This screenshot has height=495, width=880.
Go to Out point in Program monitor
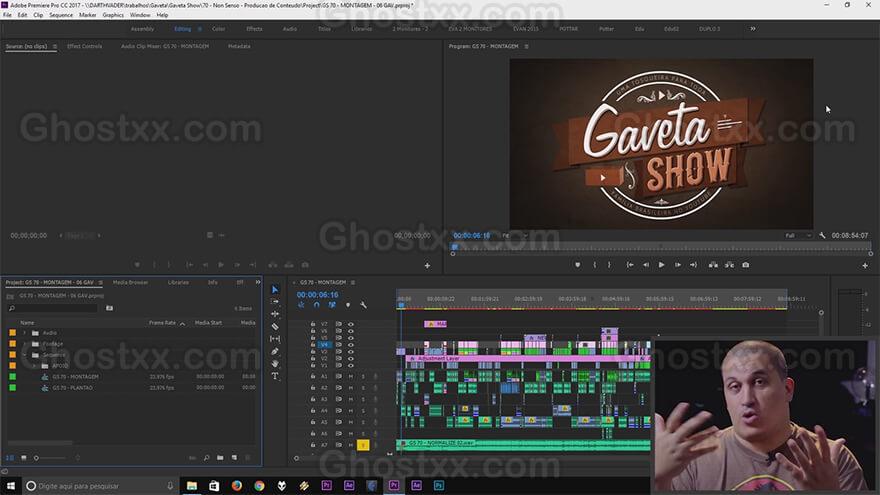coord(694,265)
